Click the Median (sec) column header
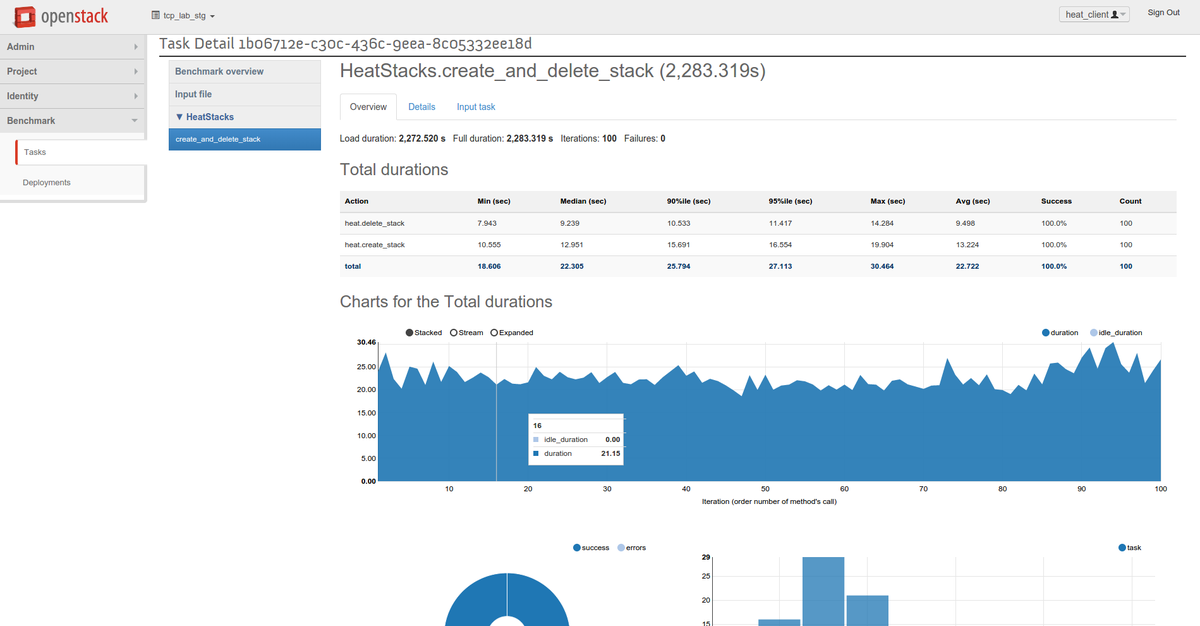 click(x=583, y=201)
